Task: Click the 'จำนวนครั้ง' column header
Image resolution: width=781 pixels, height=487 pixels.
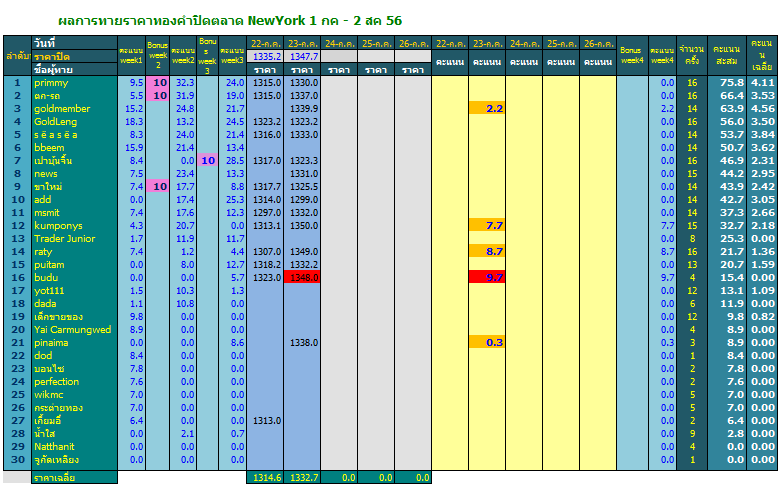Action: click(692, 55)
